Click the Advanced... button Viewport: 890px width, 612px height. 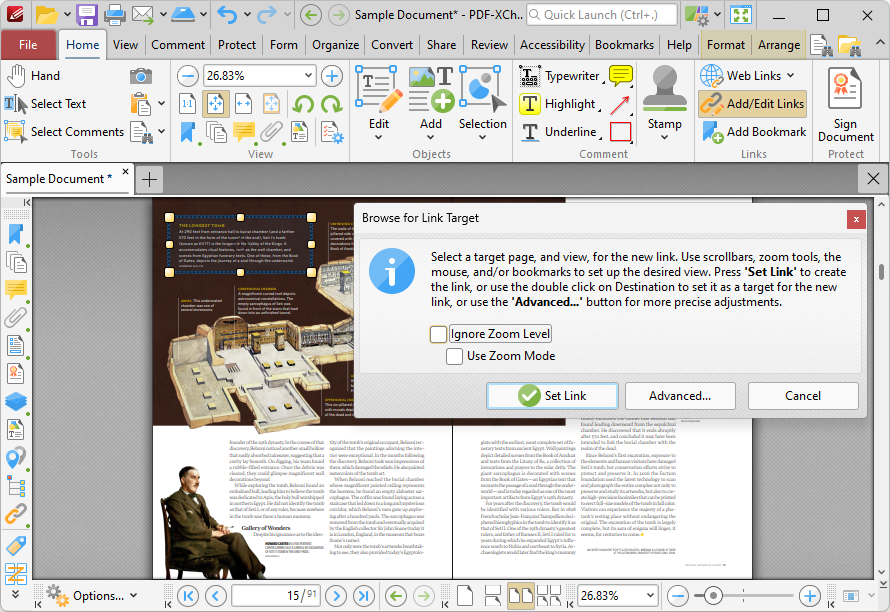tap(680, 396)
